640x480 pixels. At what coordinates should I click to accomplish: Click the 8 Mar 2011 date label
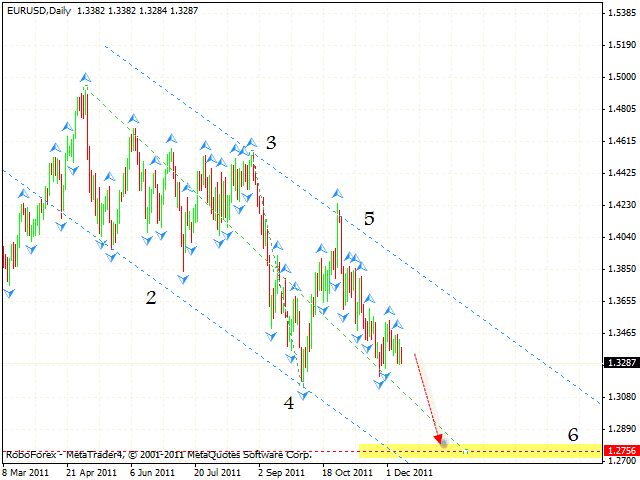[x=26, y=473]
